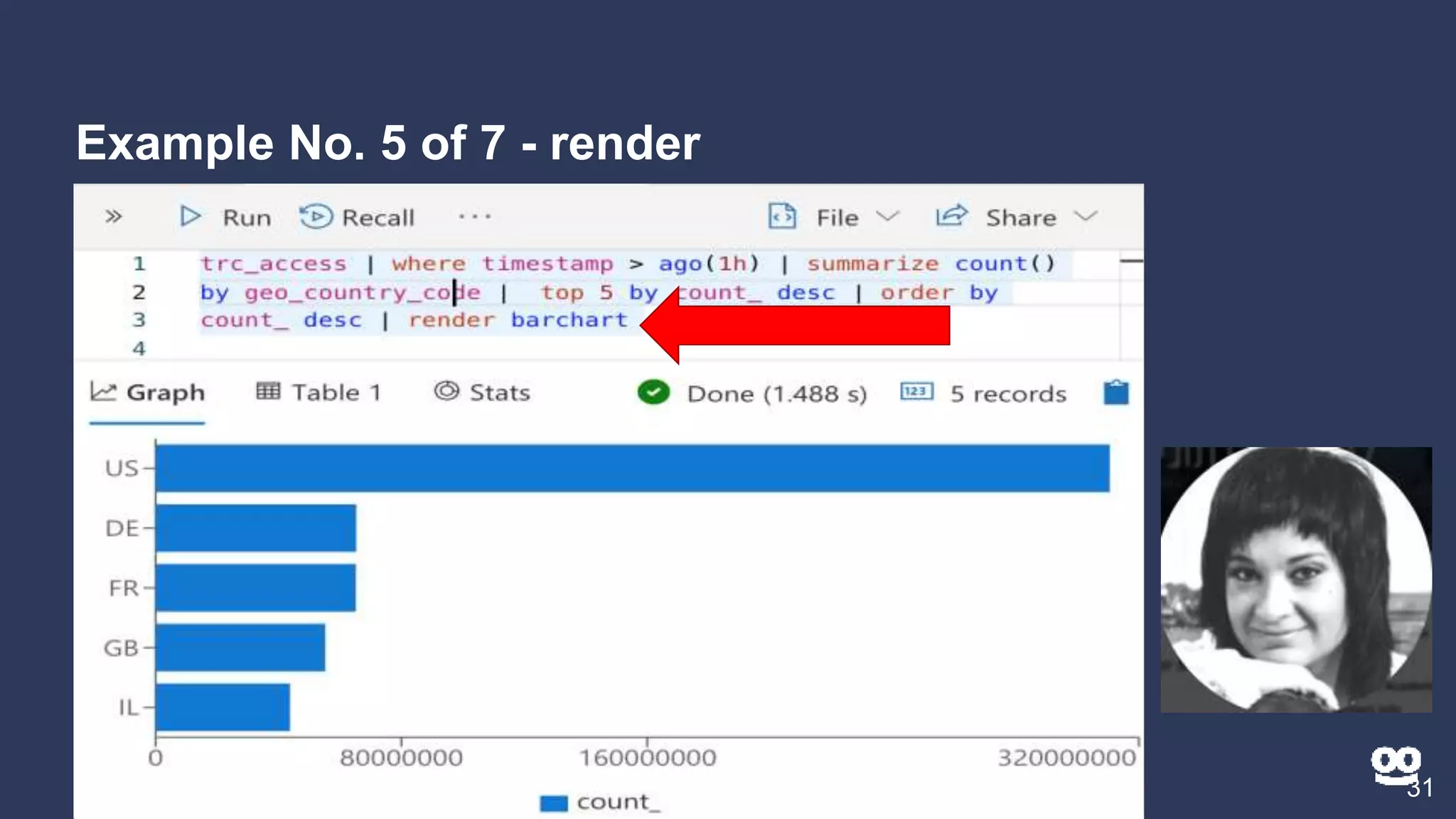Click the presenter's circular photo
Viewport: 1456px width, 819px height.
[1296, 579]
